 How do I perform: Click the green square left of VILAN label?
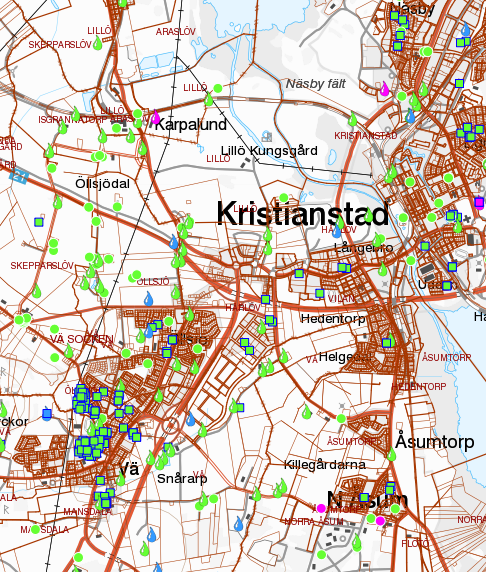[320, 293]
